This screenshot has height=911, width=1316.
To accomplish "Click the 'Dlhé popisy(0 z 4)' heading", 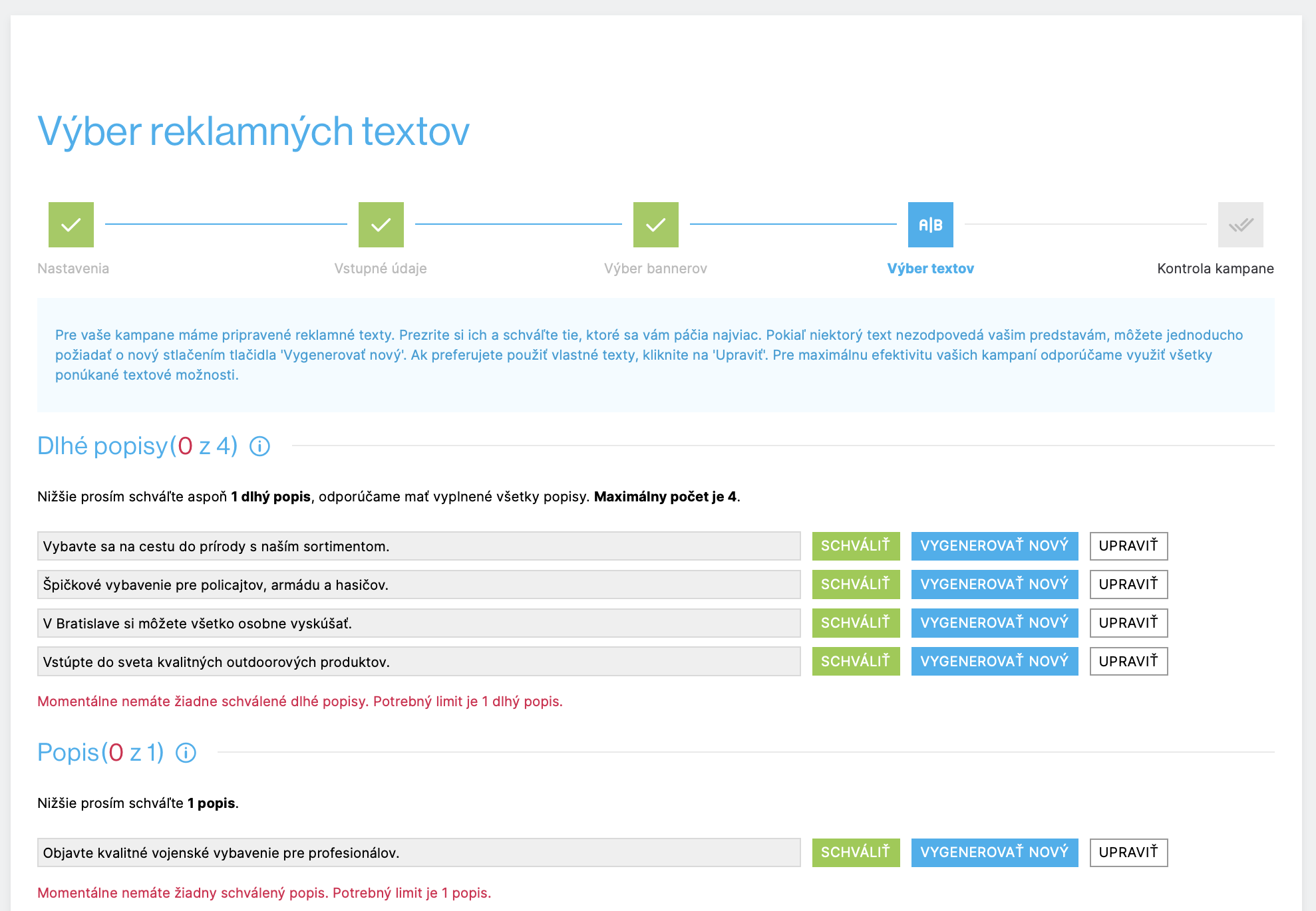I will [x=138, y=446].
